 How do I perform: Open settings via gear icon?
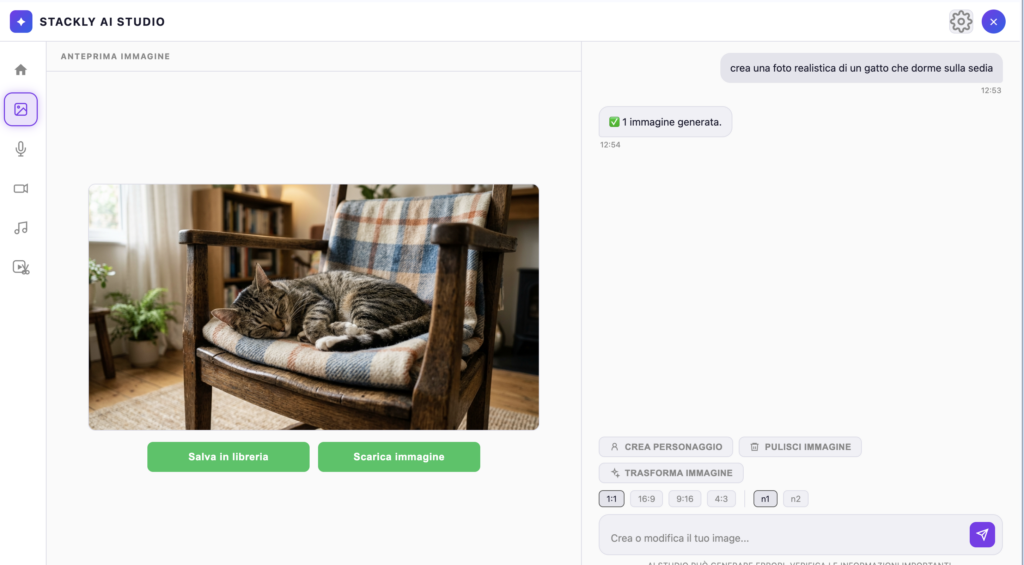click(961, 22)
